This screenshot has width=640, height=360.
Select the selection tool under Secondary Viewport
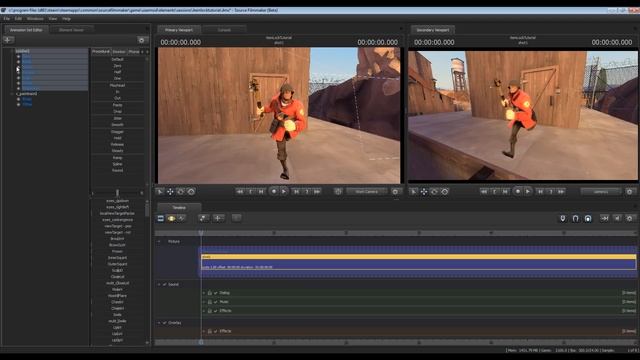point(413,191)
